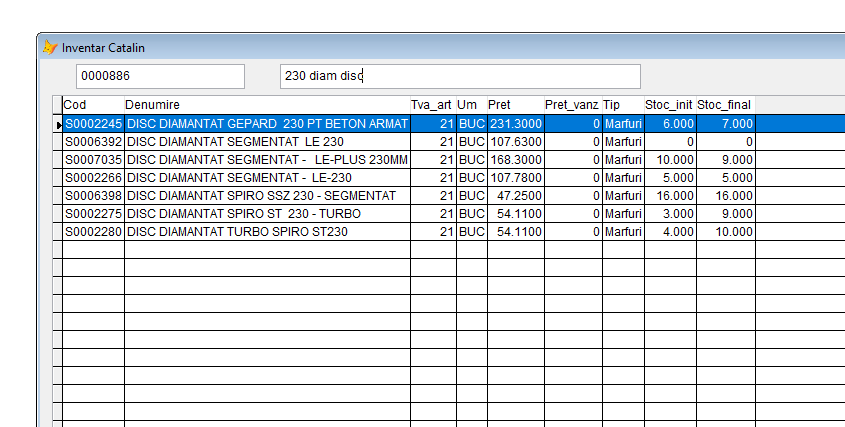This screenshot has height=427, width=845.
Task: Click Stoc_init value 3.000 in row S0002275
Action: [670, 214]
